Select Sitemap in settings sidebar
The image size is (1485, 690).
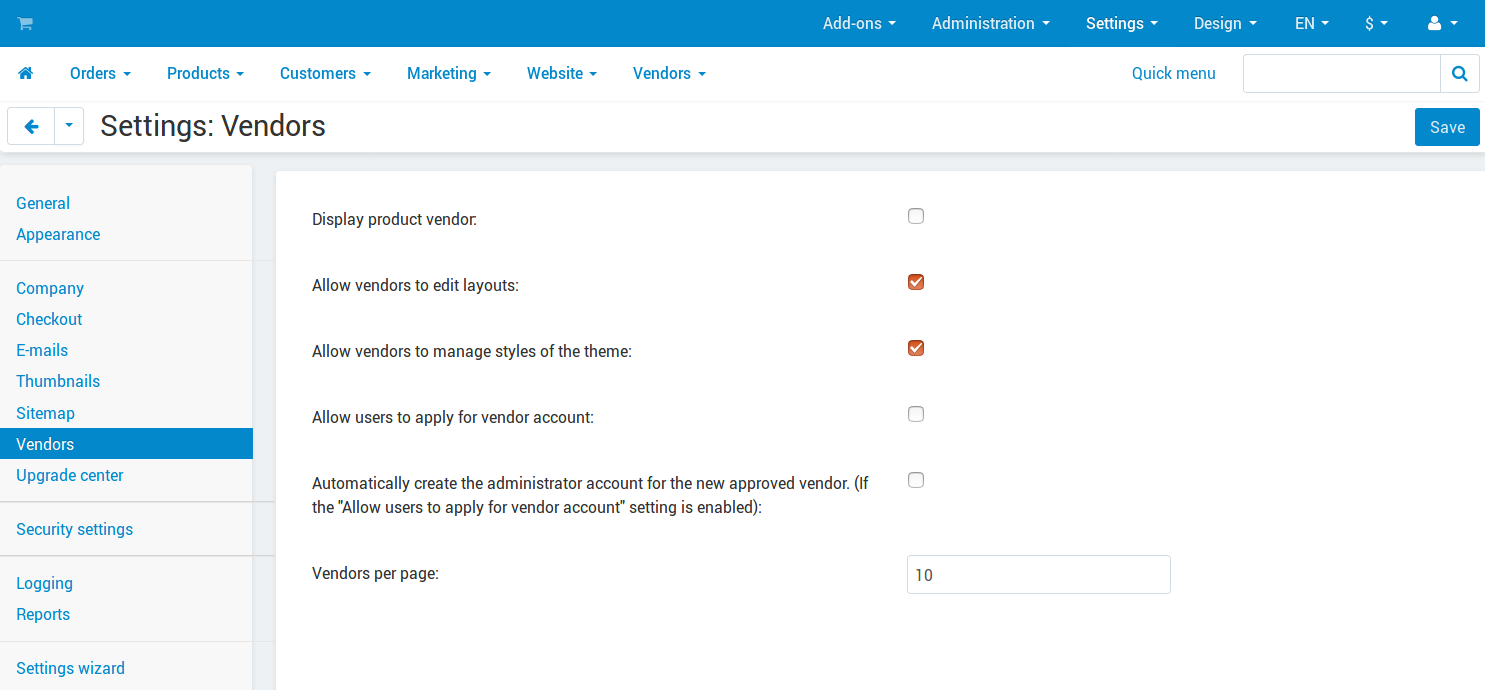(45, 413)
